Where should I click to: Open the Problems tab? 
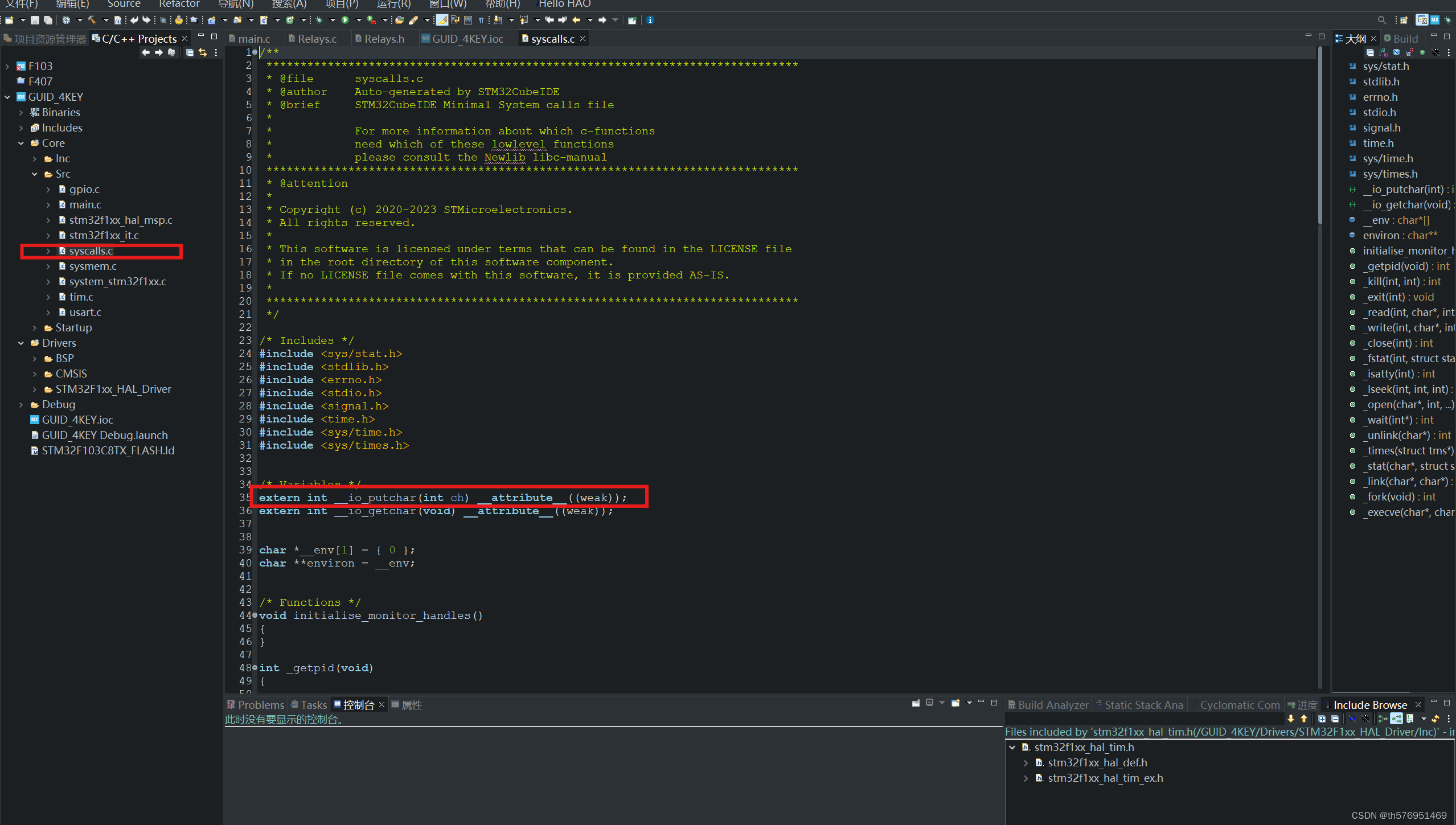[260, 705]
